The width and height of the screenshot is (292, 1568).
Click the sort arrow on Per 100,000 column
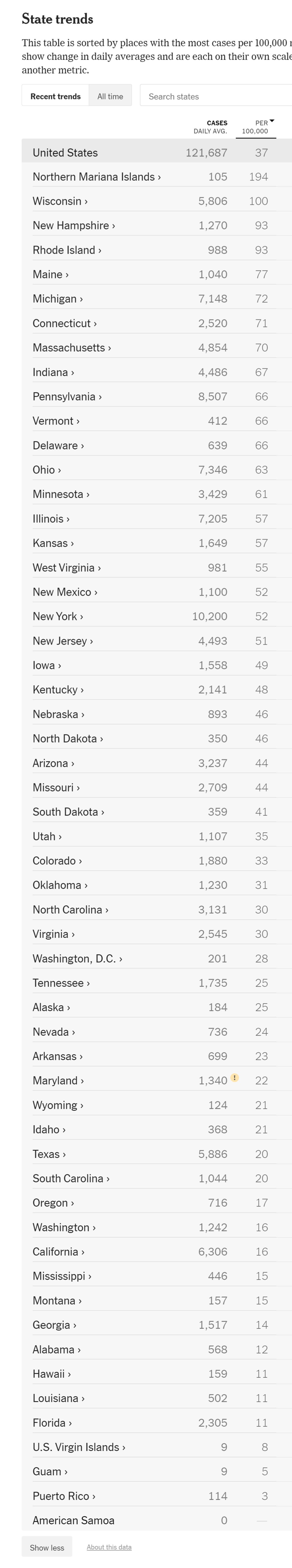[272, 121]
